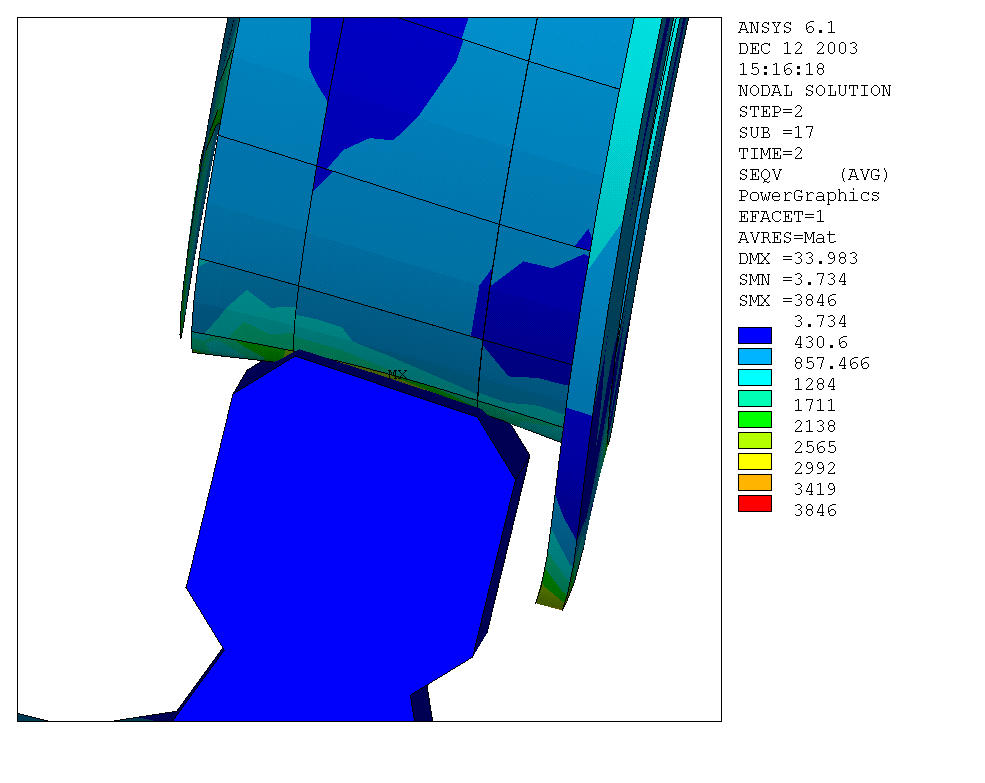Image resolution: width=985 pixels, height=783 pixels.
Task: Click the NODAL SOLUTION label
Action: (x=814, y=90)
